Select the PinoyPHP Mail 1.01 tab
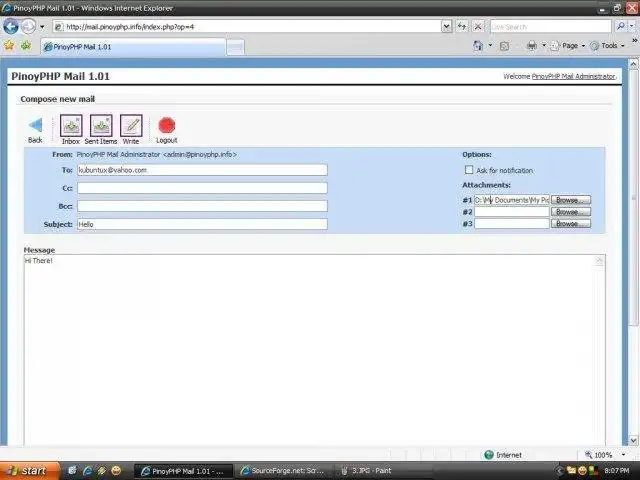 tap(133, 47)
